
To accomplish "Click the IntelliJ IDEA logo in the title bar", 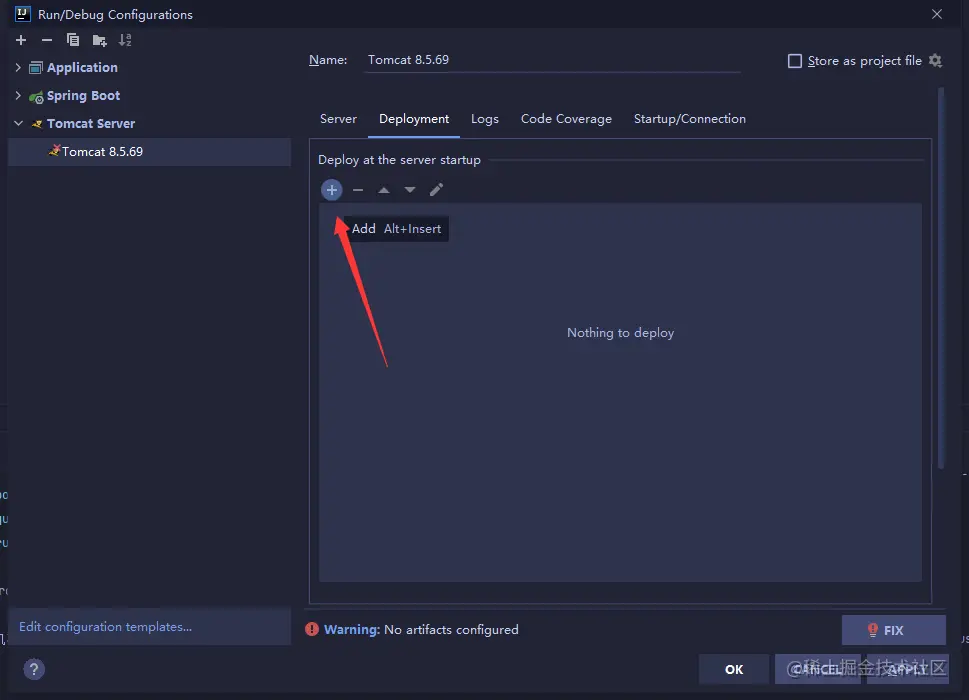I will pyautogui.click(x=22, y=14).
